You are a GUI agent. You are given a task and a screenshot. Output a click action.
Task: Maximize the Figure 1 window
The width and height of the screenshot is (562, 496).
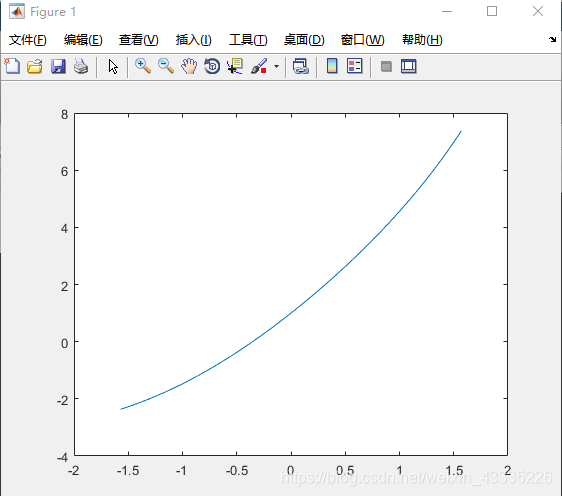492,11
